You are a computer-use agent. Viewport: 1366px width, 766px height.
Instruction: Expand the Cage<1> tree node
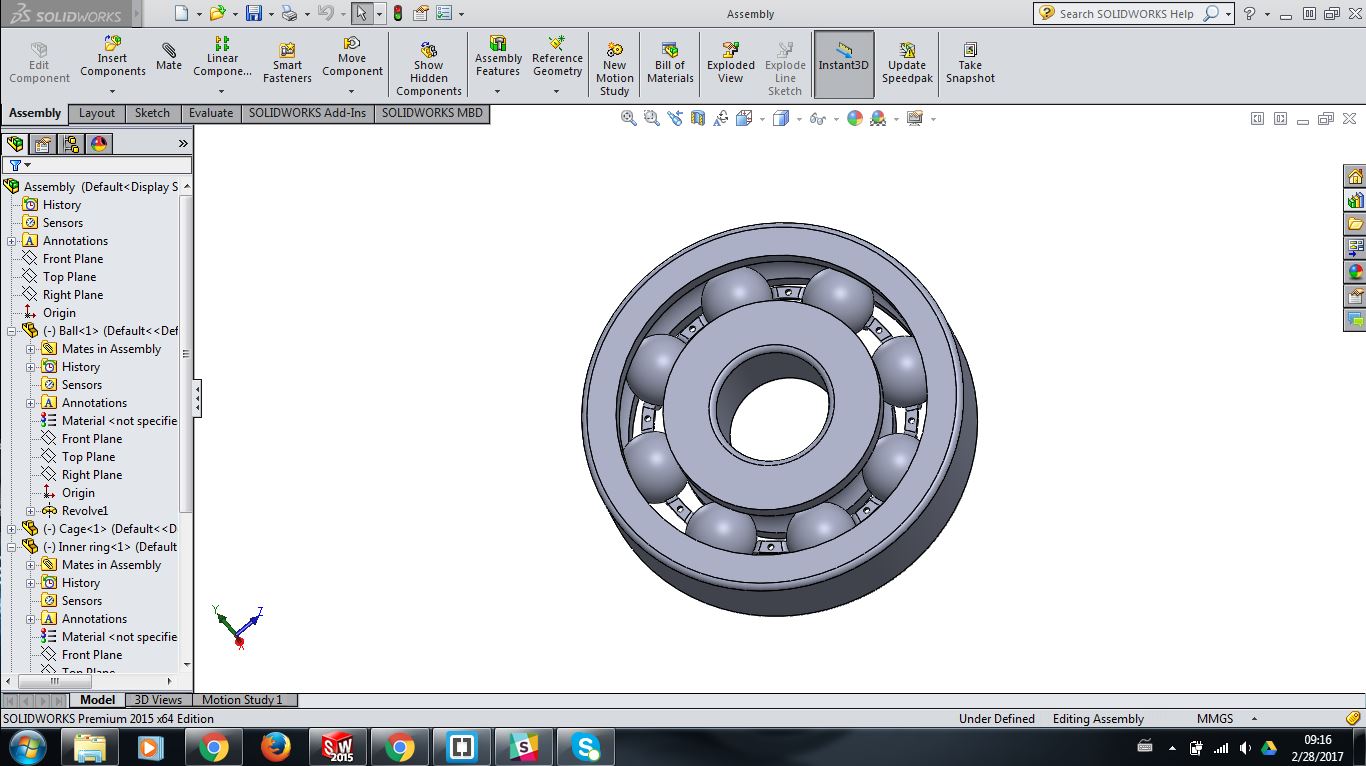tap(12, 529)
